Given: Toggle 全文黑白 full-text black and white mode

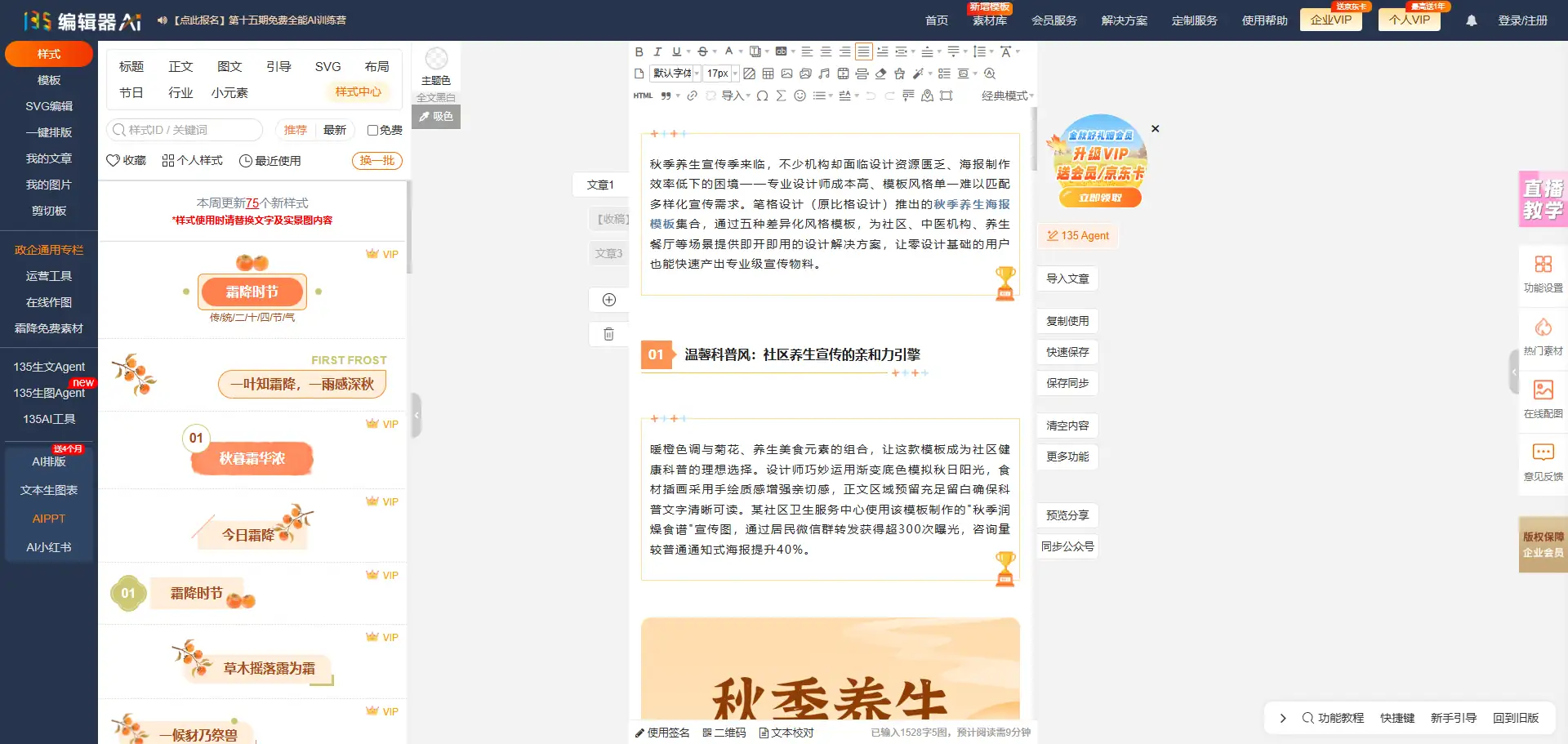Looking at the screenshot, I should tap(435, 96).
